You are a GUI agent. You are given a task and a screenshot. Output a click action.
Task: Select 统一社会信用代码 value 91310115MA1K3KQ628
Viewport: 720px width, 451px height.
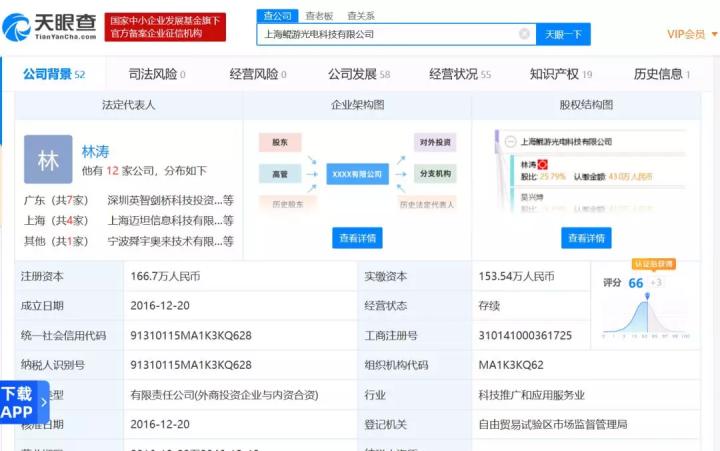(x=191, y=335)
